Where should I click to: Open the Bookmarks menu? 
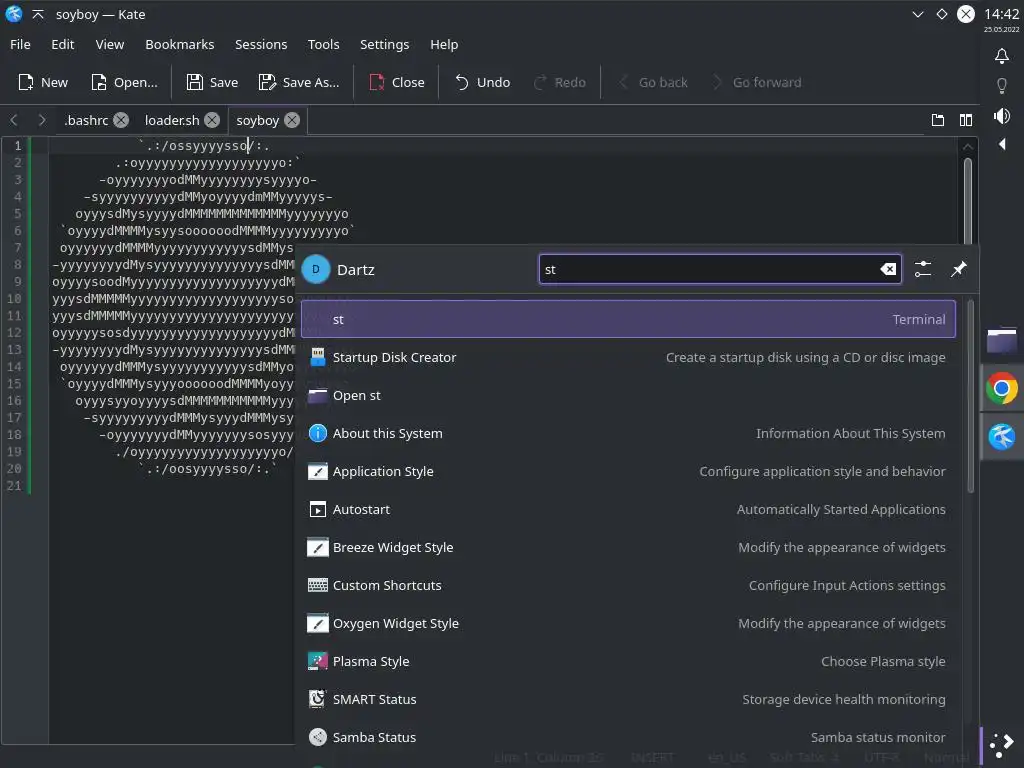180,44
